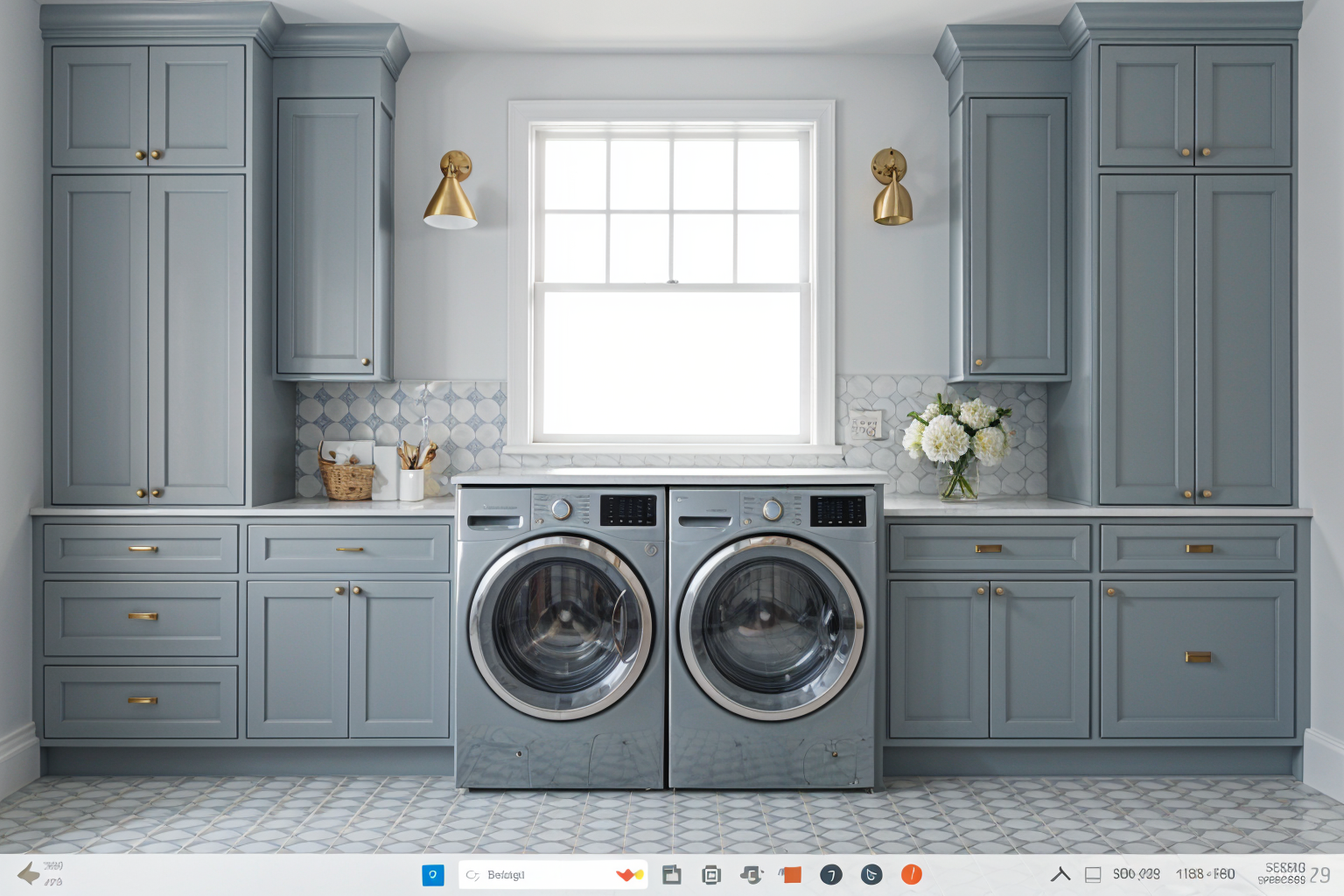Image resolution: width=1344 pixels, height=896 pixels.
Task: Click the small widget text beside the left arrow icon
Action: (x=53, y=873)
